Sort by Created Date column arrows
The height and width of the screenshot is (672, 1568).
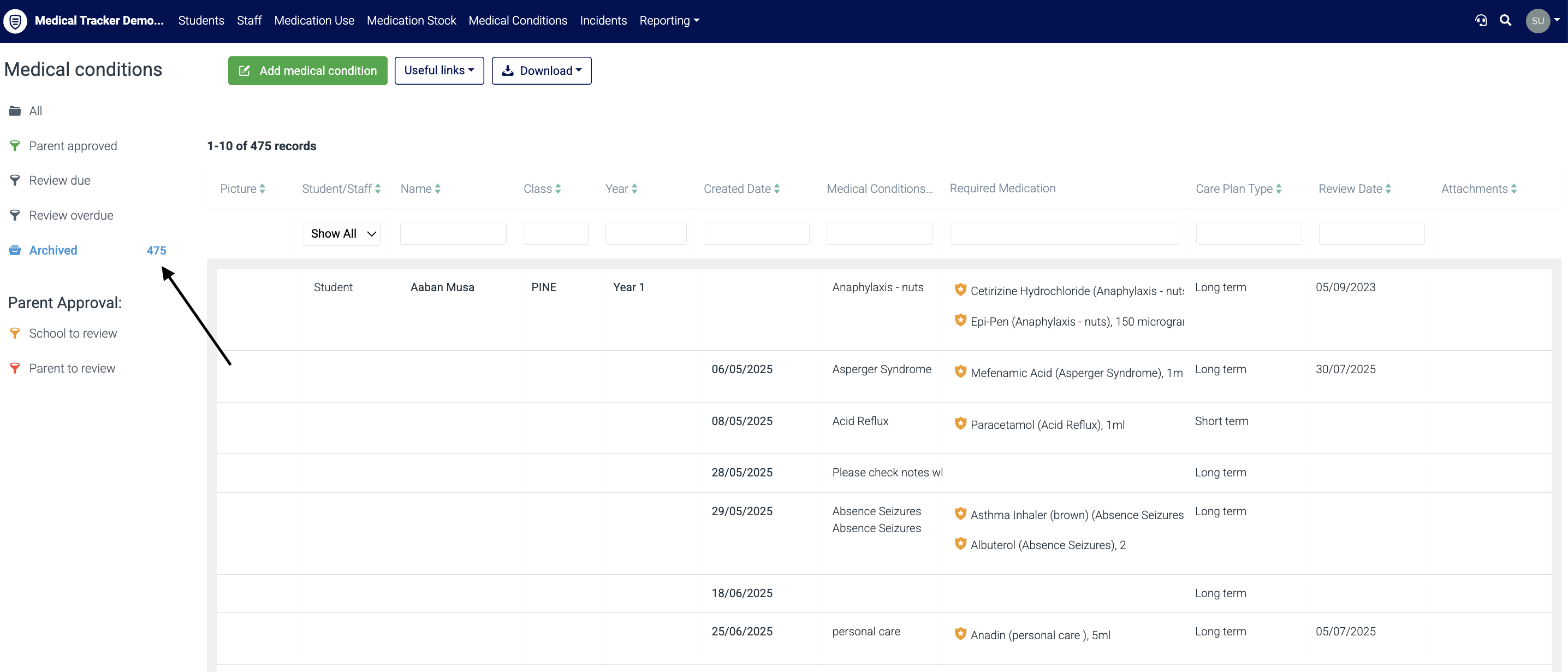pyautogui.click(x=777, y=189)
